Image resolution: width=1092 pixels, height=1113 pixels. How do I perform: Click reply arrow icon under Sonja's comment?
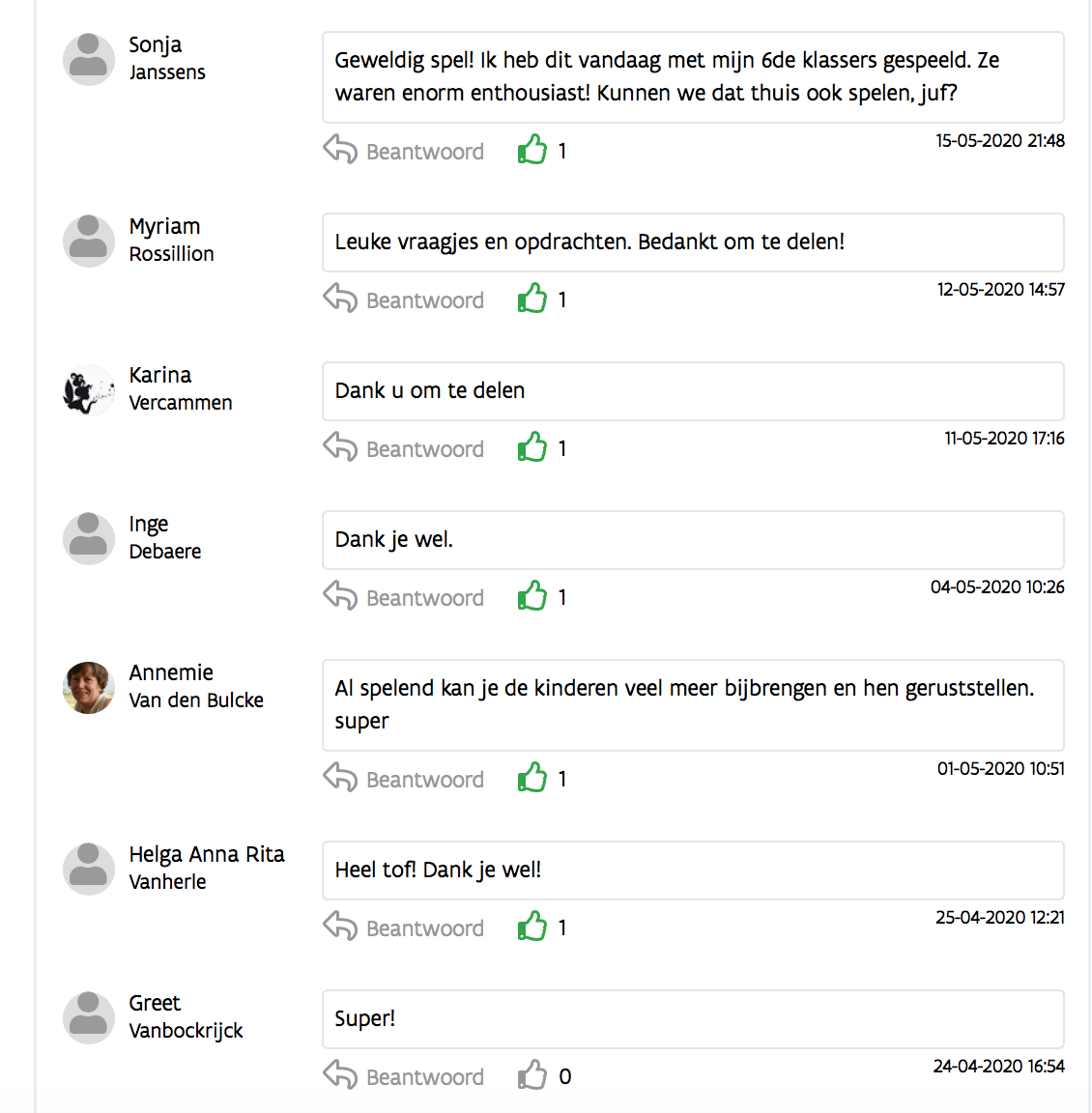[x=340, y=150]
